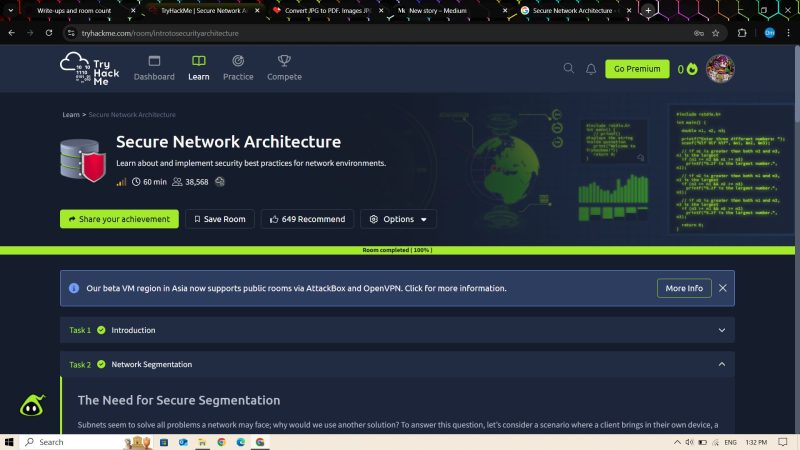Screen dimensions: 800x450
Task: Switch to Write-ups and room count tab
Action: (74, 10)
